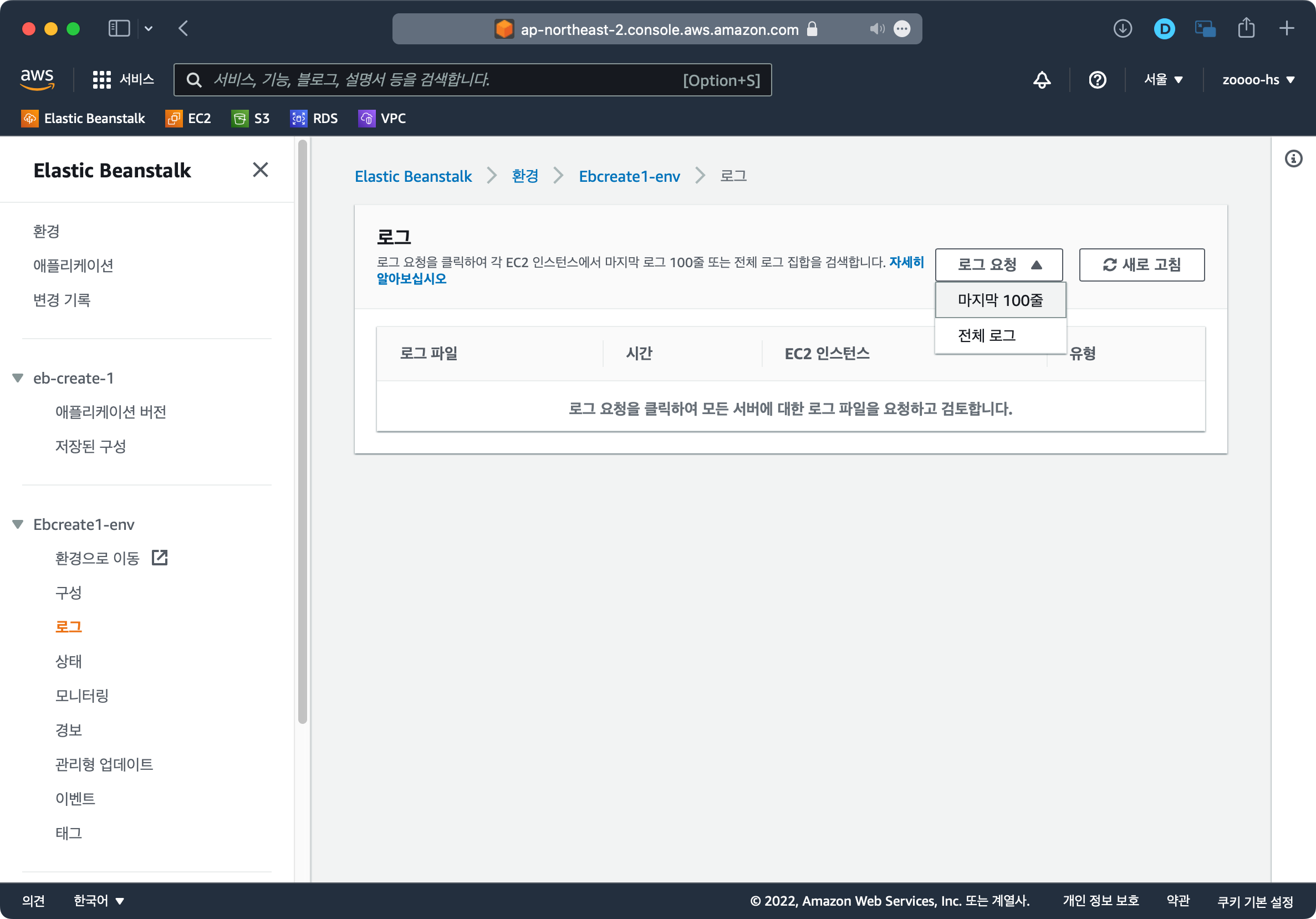Focus the AWS services search field

point(472,80)
